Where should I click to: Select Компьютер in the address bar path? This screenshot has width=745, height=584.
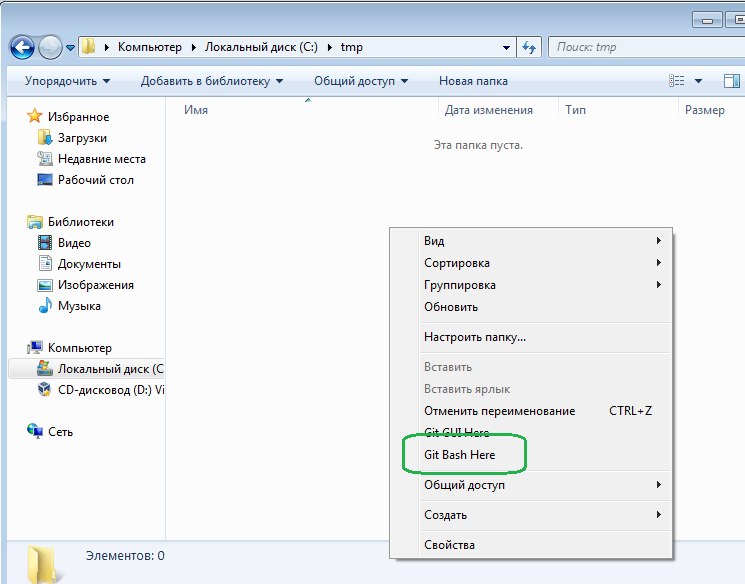click(x=150, y=47)
